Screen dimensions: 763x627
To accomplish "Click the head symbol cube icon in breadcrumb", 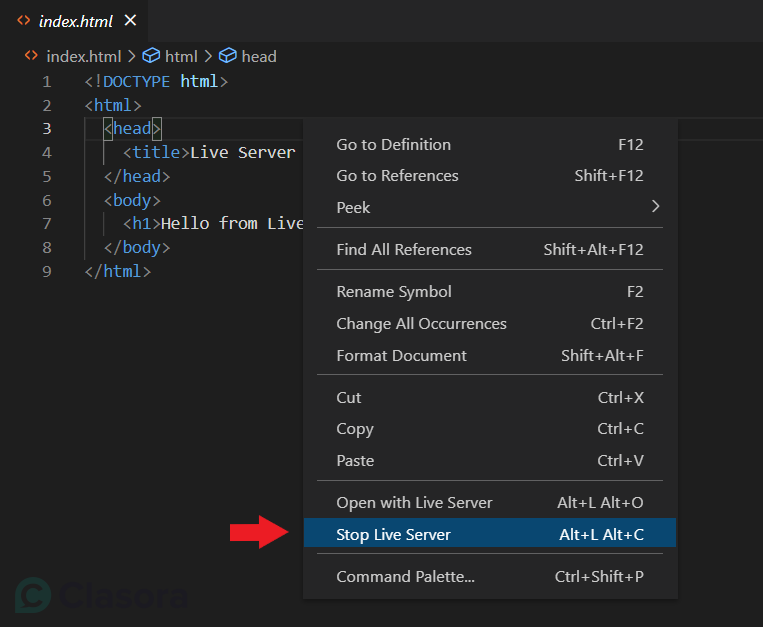I will click(228, 56).
